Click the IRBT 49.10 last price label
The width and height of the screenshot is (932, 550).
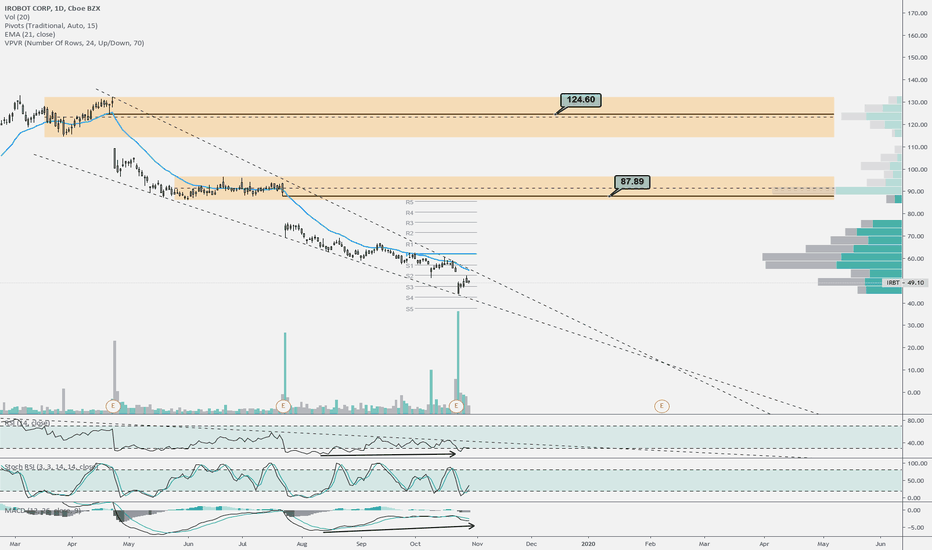click(905, 283)
